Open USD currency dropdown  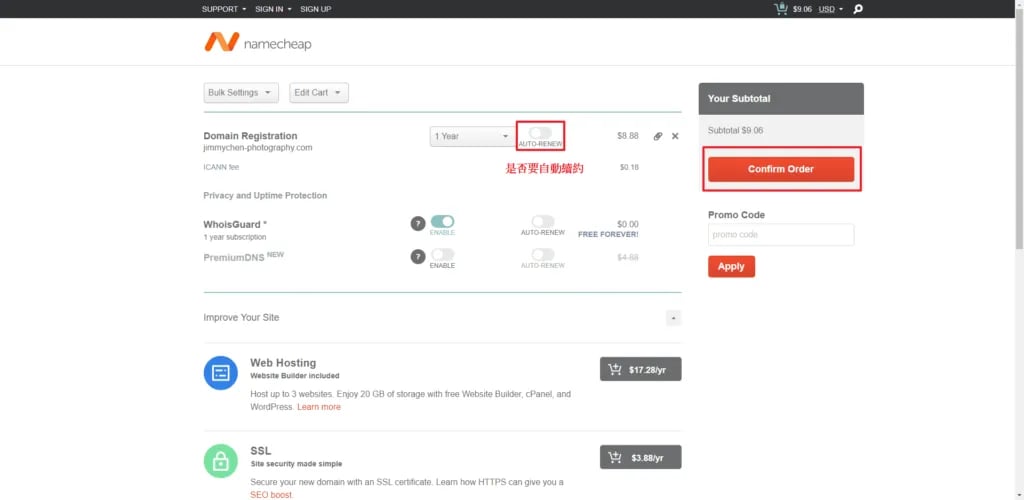click(831, 9)
